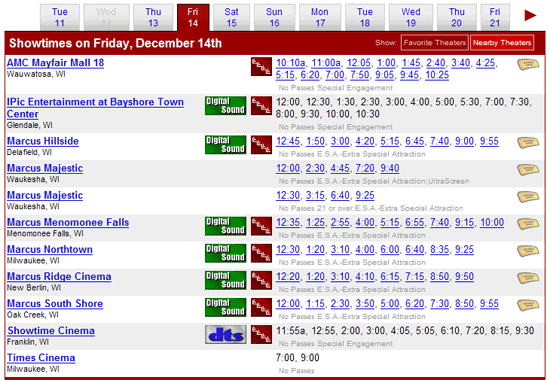This screenshot has width=550, height=380.
Task: Open the Showtime Cinema theater link
Action: tap(51, 331)
